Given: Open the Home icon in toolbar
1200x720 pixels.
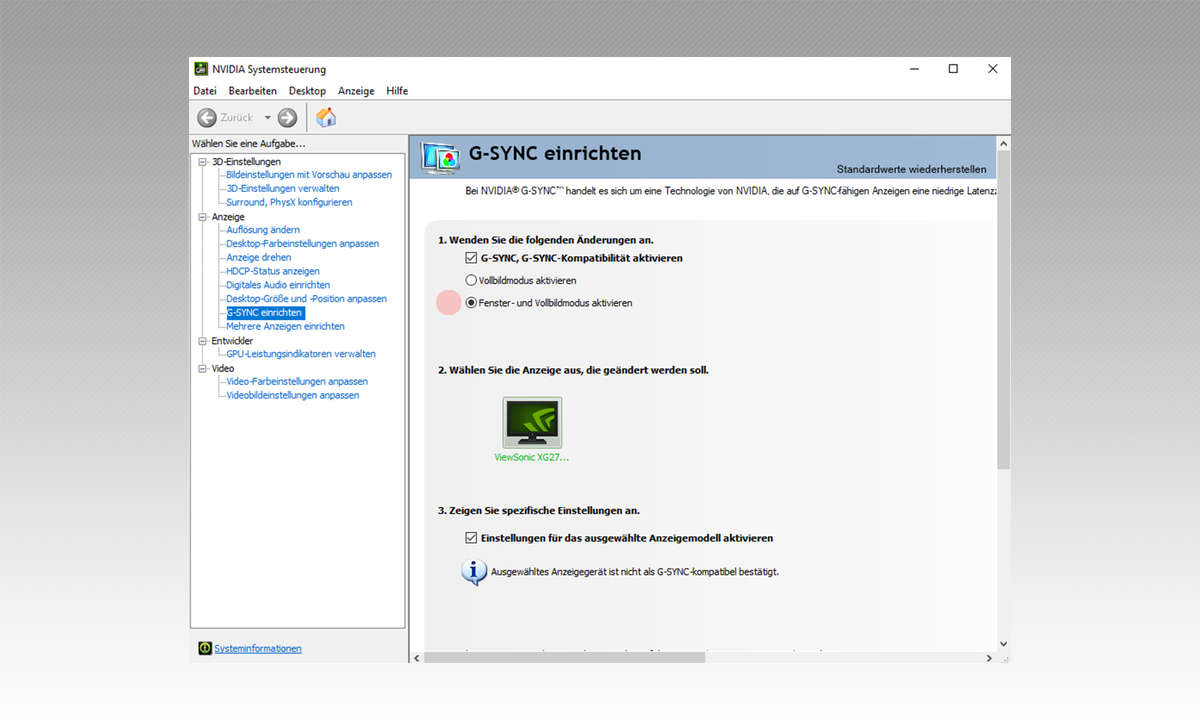Looking at the screenshot, I should [x=326, y=117].
